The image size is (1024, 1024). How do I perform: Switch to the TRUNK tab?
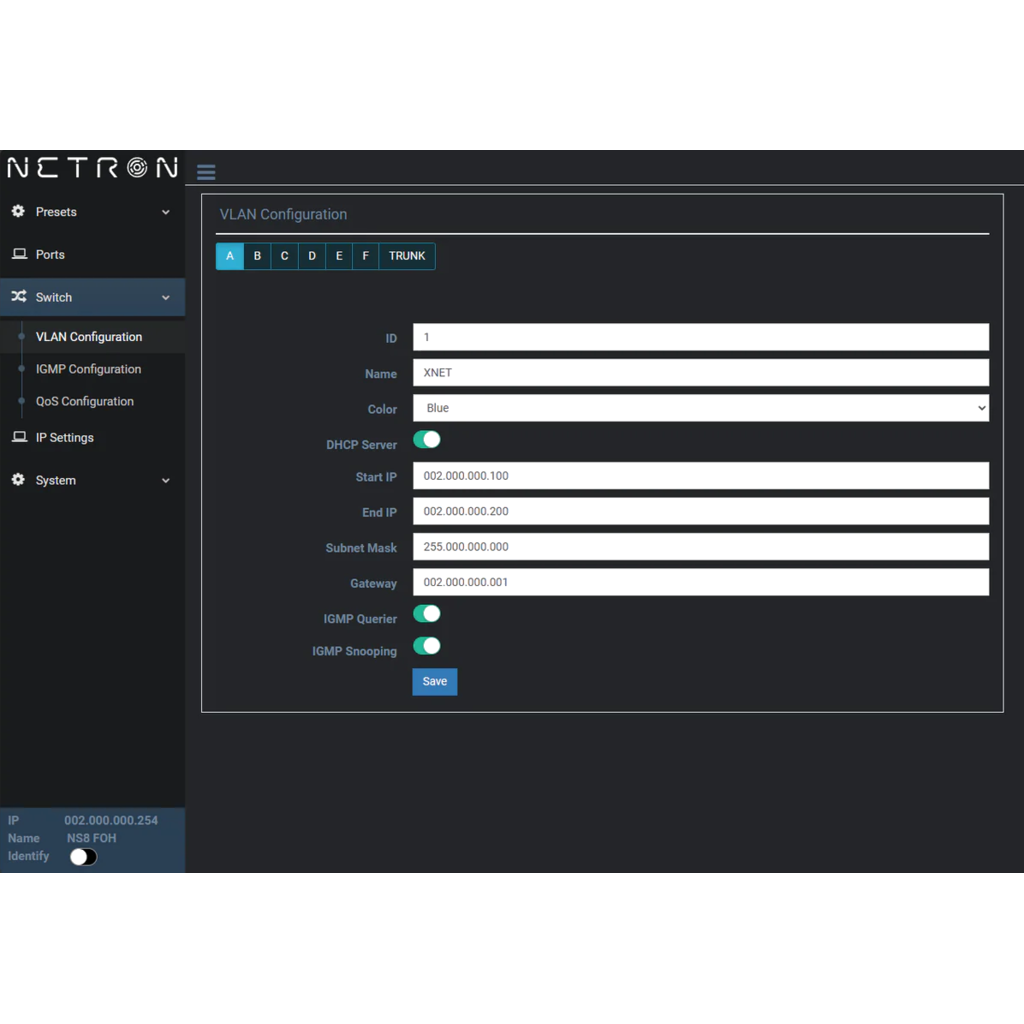[x=406, y=256]
